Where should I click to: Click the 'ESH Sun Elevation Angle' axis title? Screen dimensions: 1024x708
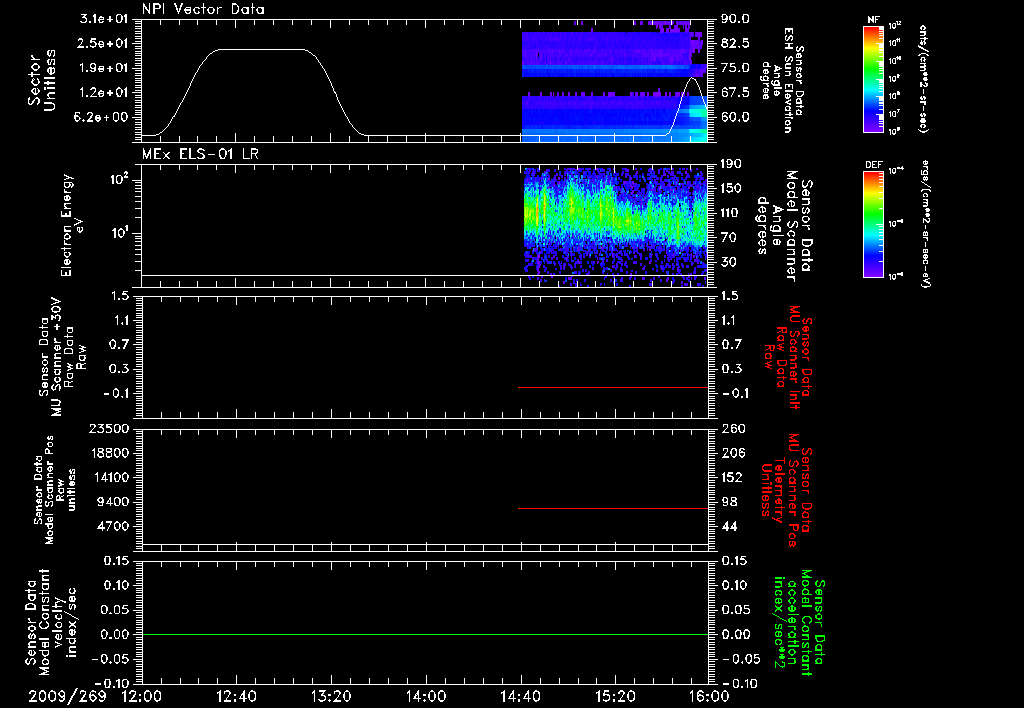pyautogui.click(x=782, y=80)
